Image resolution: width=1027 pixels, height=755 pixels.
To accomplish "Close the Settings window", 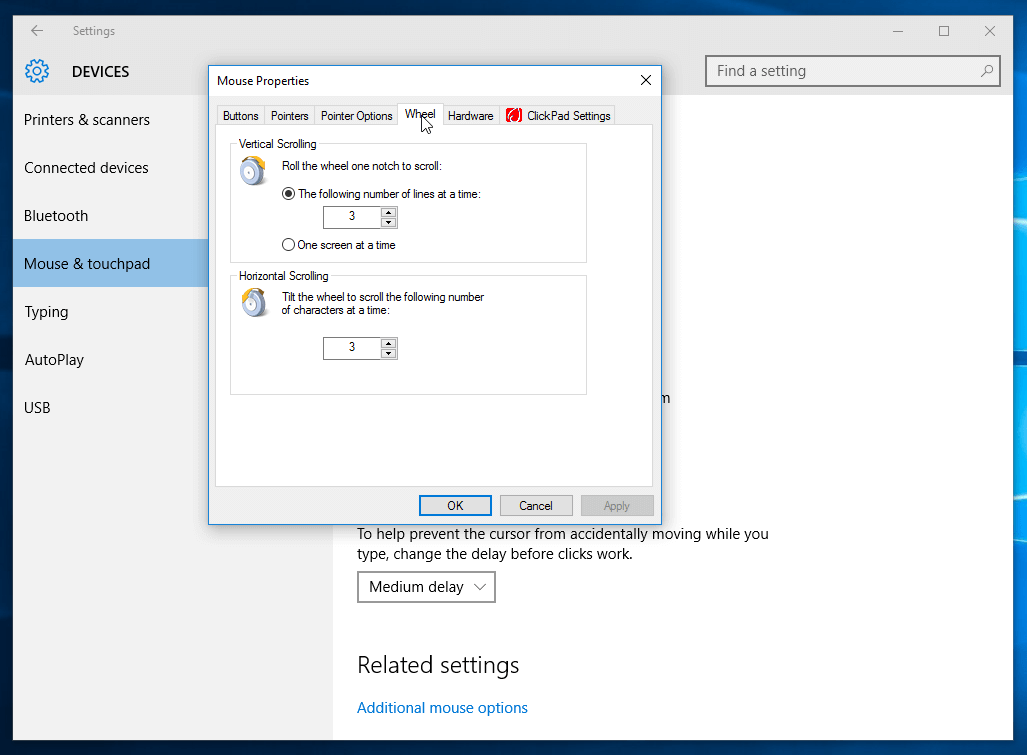I will [x=990, y=31].
